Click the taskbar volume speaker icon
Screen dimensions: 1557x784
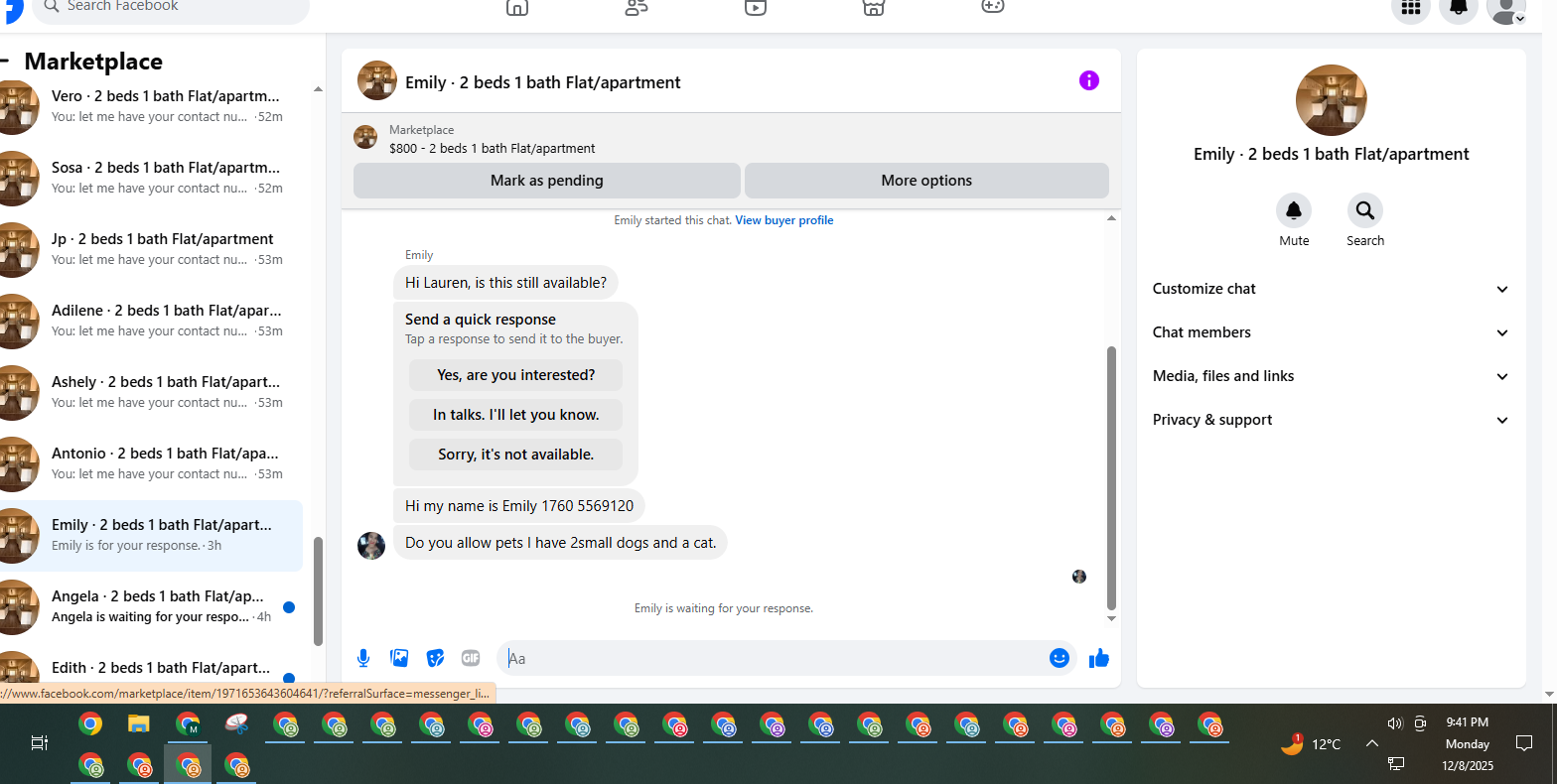1395,723
